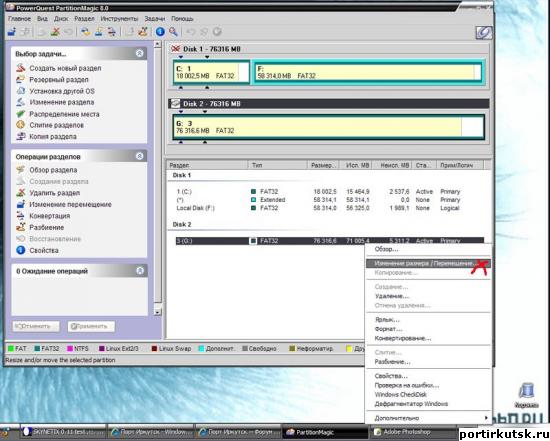Click the left panel scrollbar down arrow
This screenshot has height=441, width=550.
(158, 312)
